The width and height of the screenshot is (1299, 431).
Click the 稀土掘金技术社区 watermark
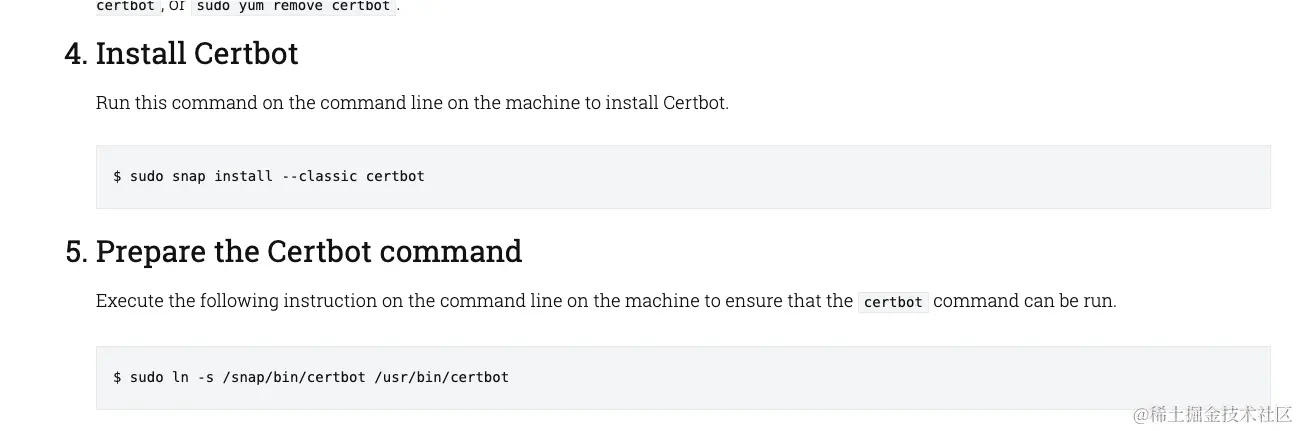pos(1213,414)
